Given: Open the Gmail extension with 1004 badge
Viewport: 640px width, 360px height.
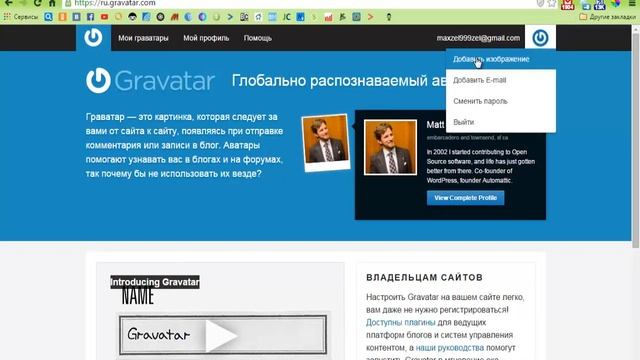Looking at the screenshot, I should coord(568,4).
